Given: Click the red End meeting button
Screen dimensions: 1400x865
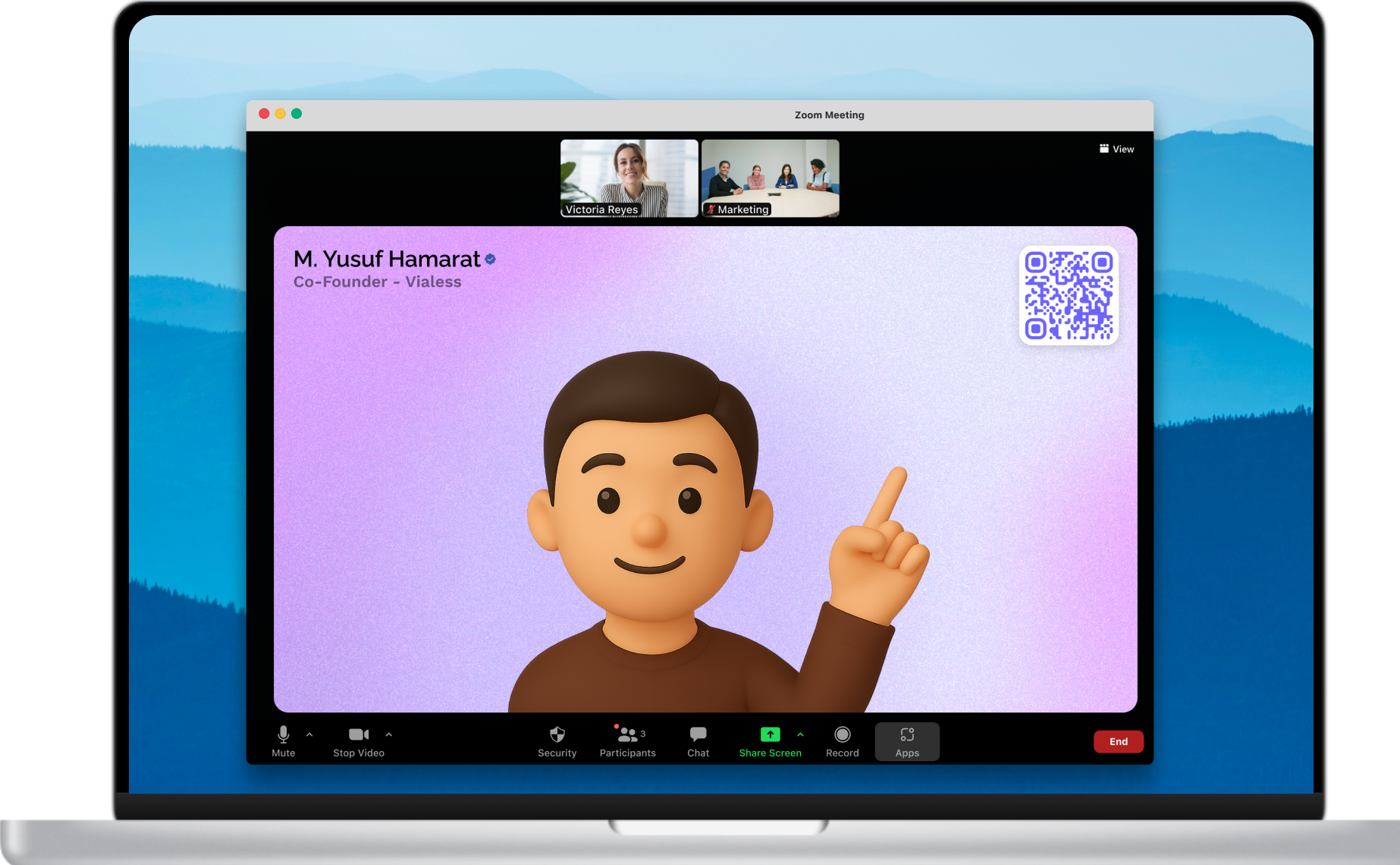Looking at the screenshot, I should point(1119,741).
